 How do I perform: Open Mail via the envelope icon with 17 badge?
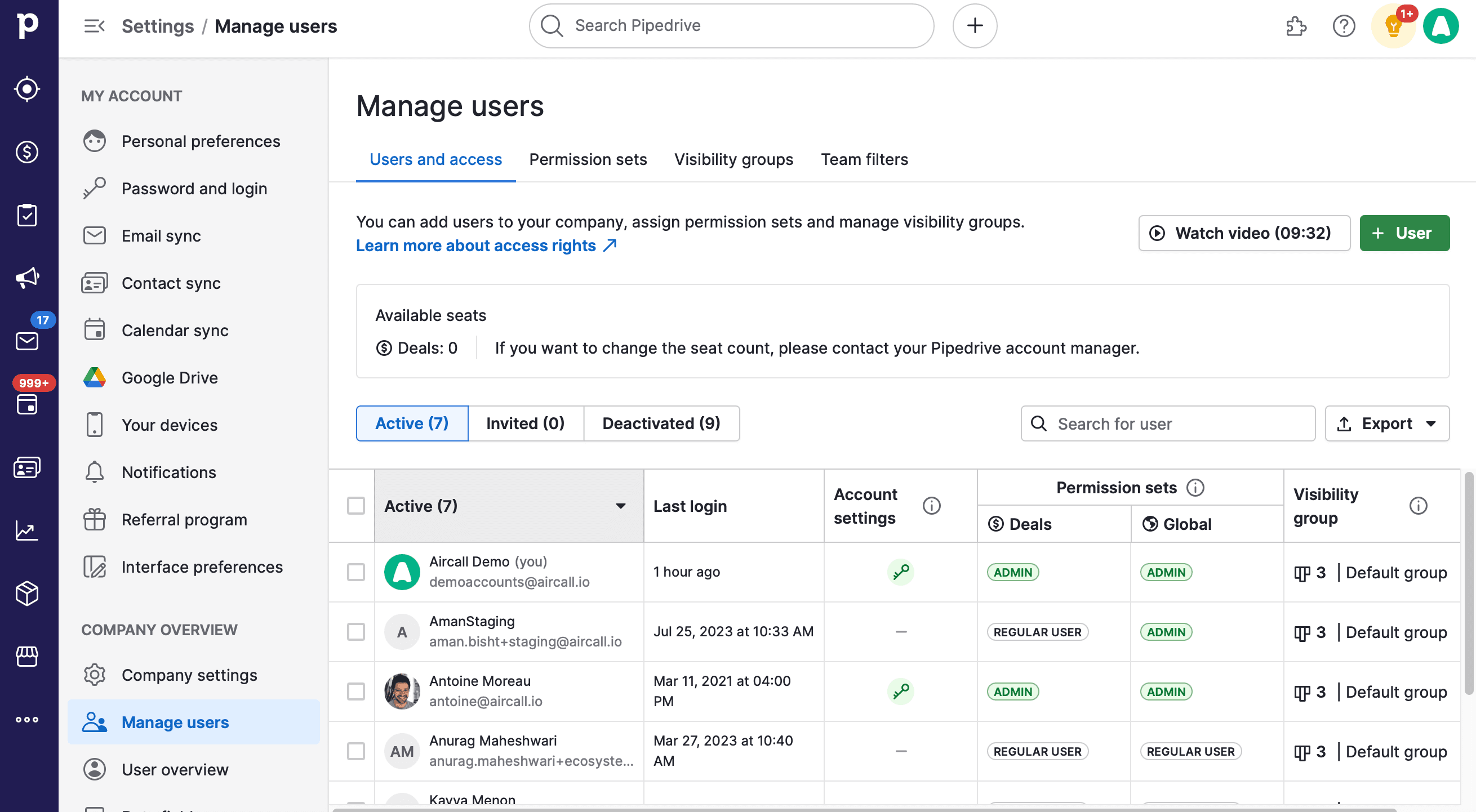[27, 341]
